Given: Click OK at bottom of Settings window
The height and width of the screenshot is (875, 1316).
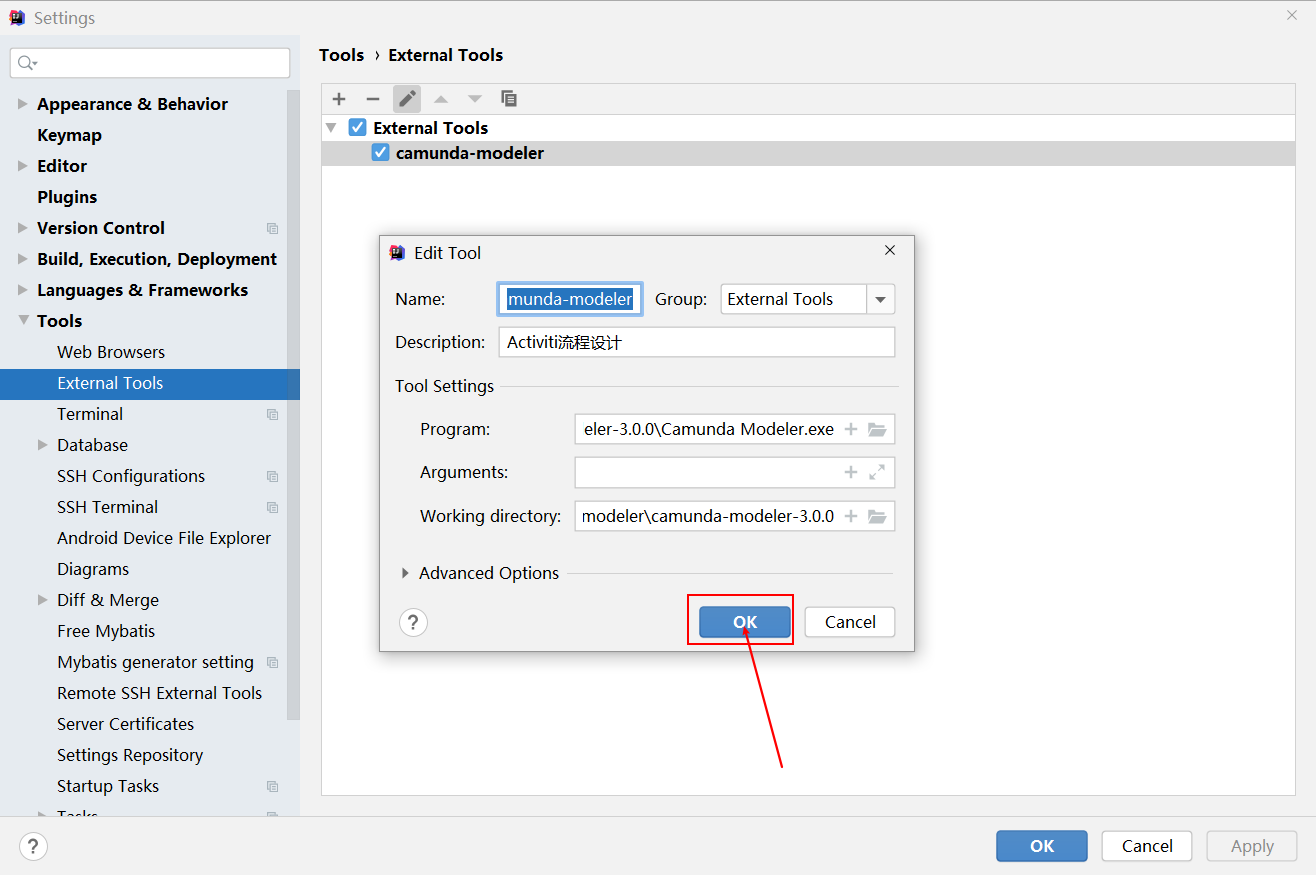Looking at the screenshot, I should 1042,846.
